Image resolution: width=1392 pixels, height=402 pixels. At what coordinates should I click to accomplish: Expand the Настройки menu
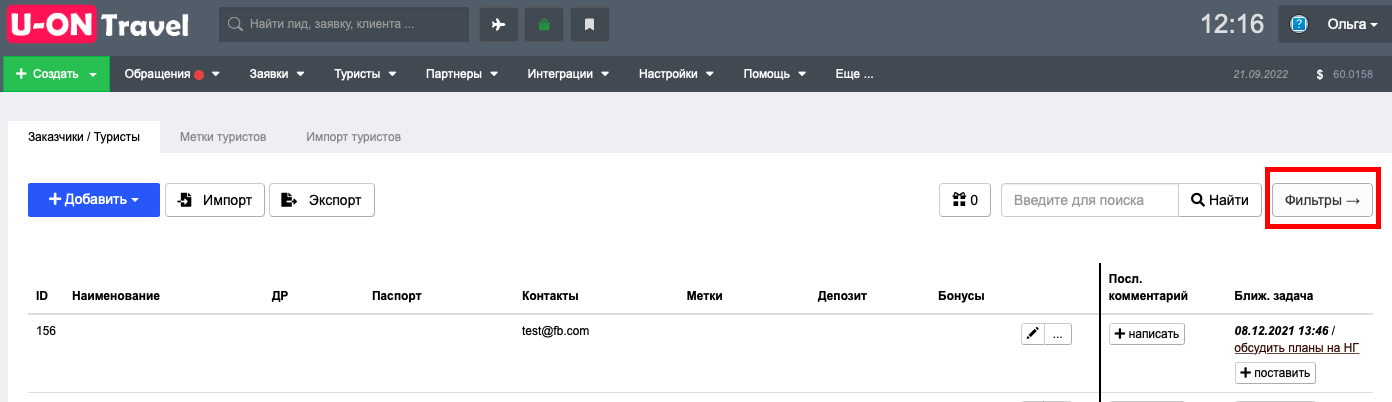[x=676, y=74]
